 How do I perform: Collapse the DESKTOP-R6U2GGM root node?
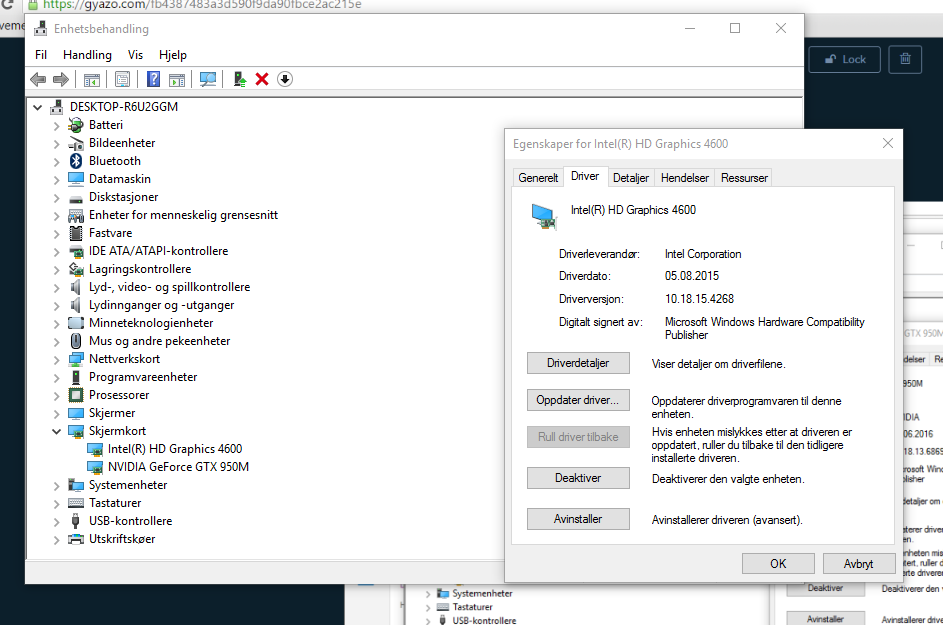pyautogui.click(x=37, y=107)
